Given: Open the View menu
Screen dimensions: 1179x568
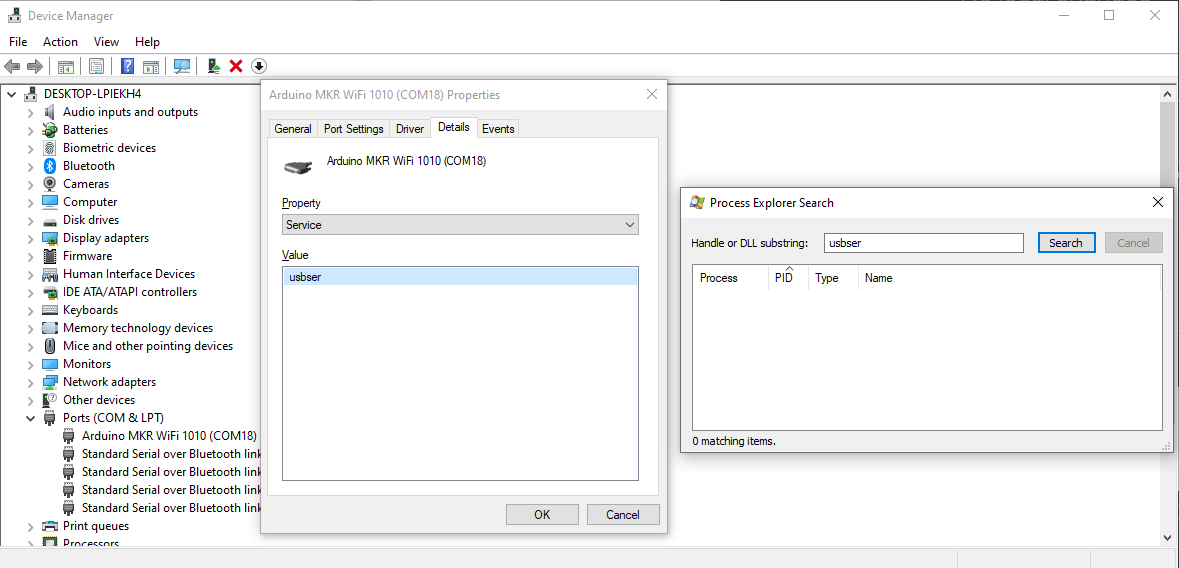Looking at the screenshot, I should (x=106, y=42).
